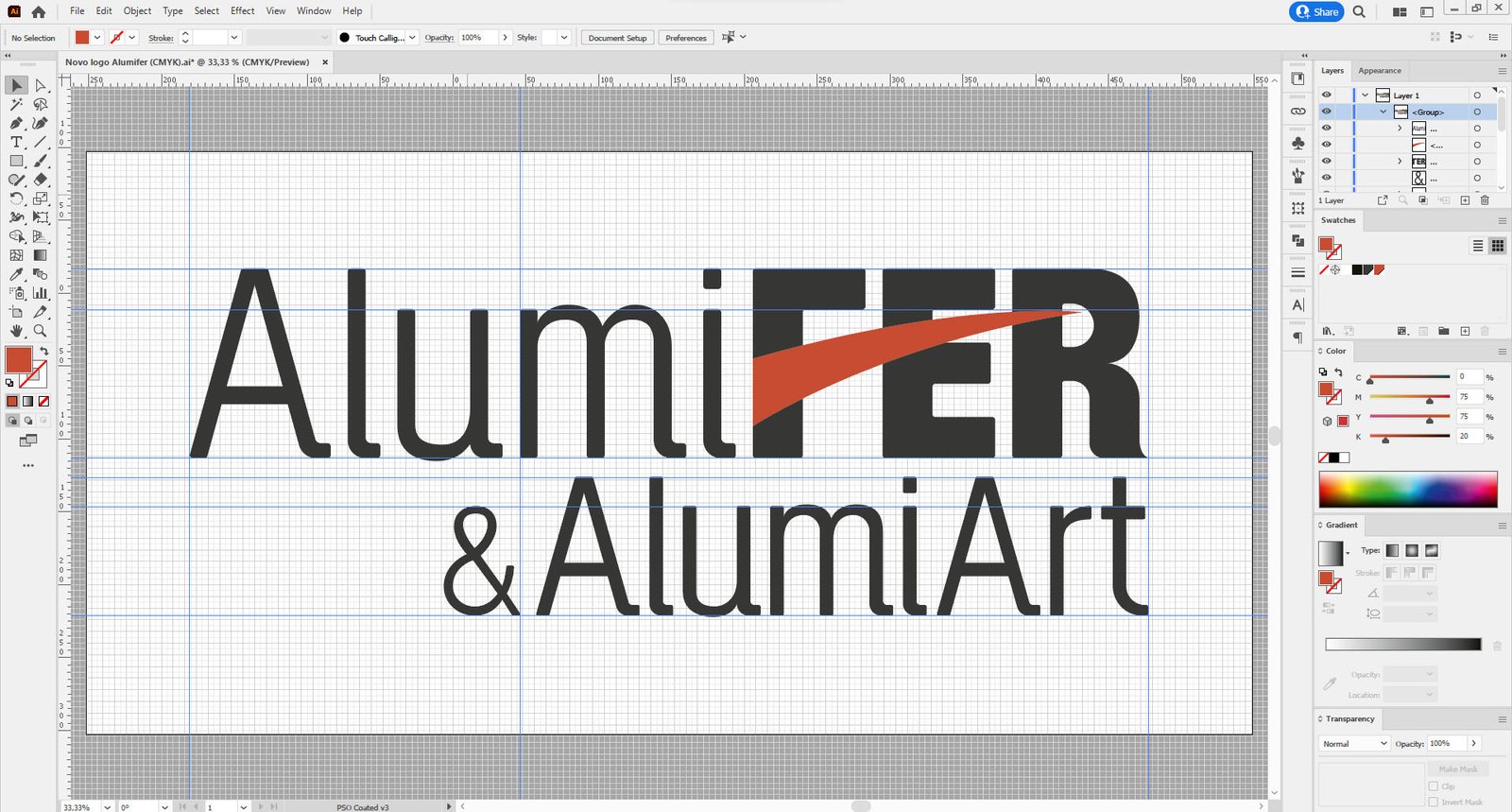
Task: Select the Layer 1 target circle
Action: click(x=1477, y=95)
